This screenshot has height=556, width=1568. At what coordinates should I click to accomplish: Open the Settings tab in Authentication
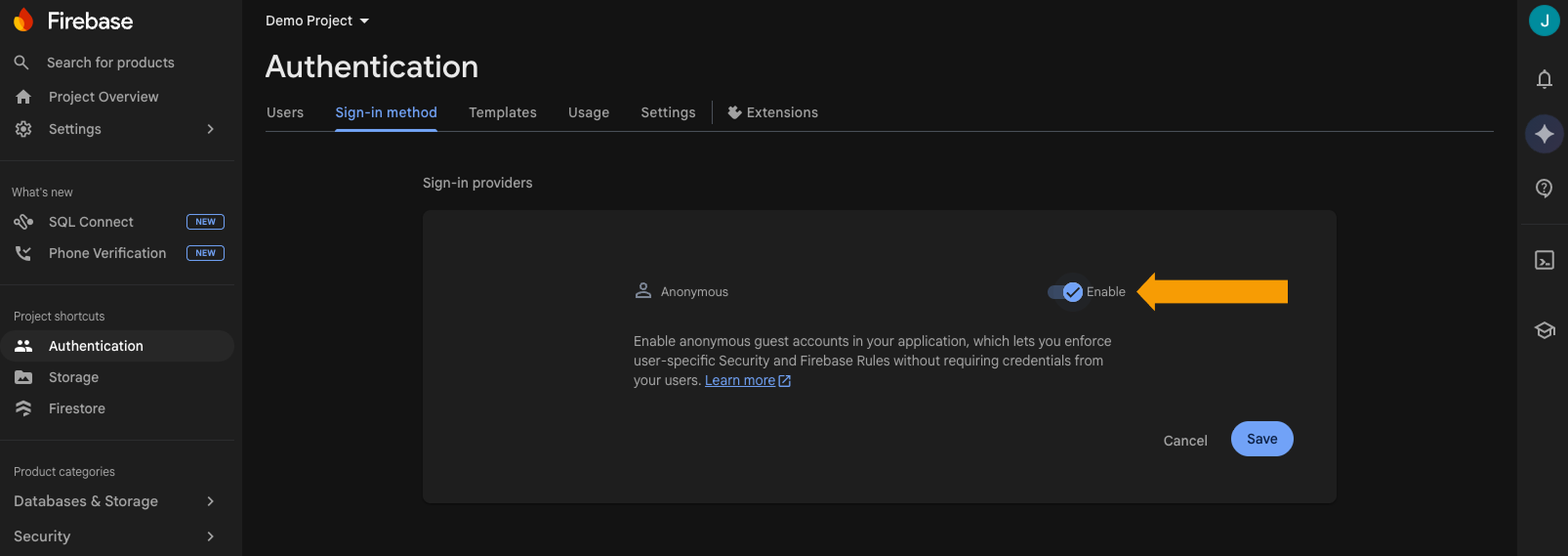(669, 112)
